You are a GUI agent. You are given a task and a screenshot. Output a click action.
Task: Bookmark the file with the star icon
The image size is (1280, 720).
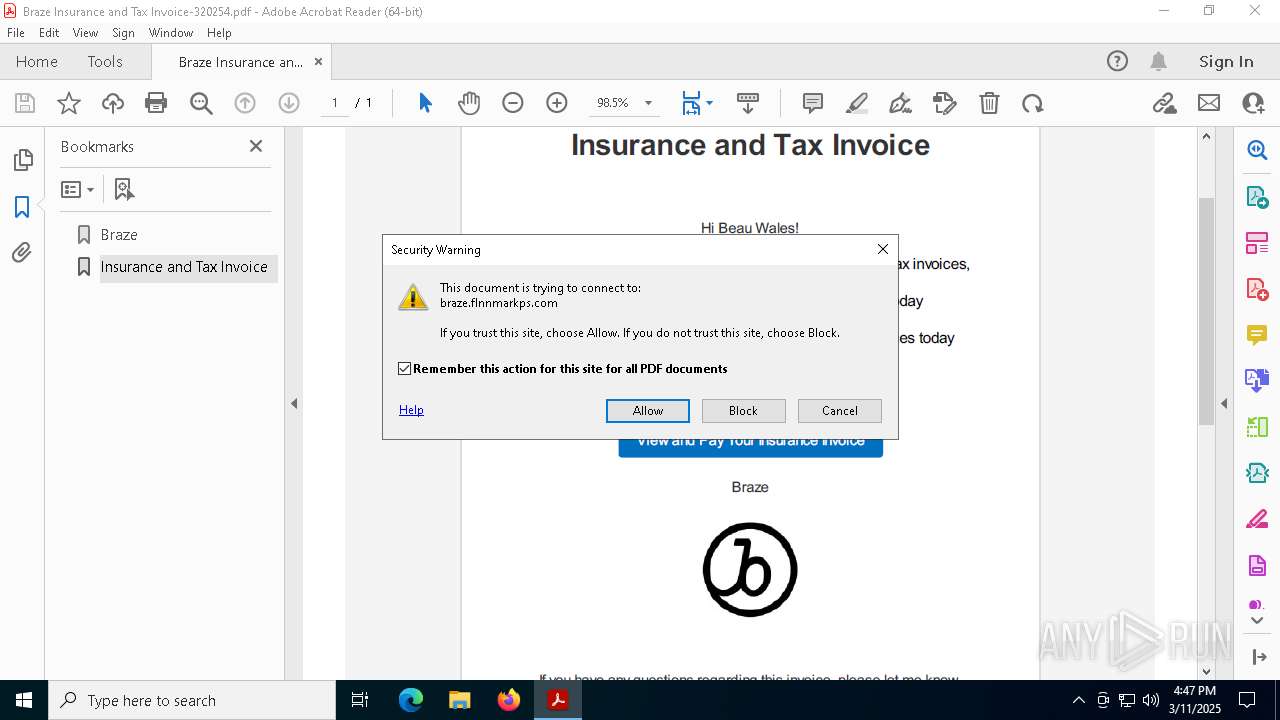tap(69, 103)
